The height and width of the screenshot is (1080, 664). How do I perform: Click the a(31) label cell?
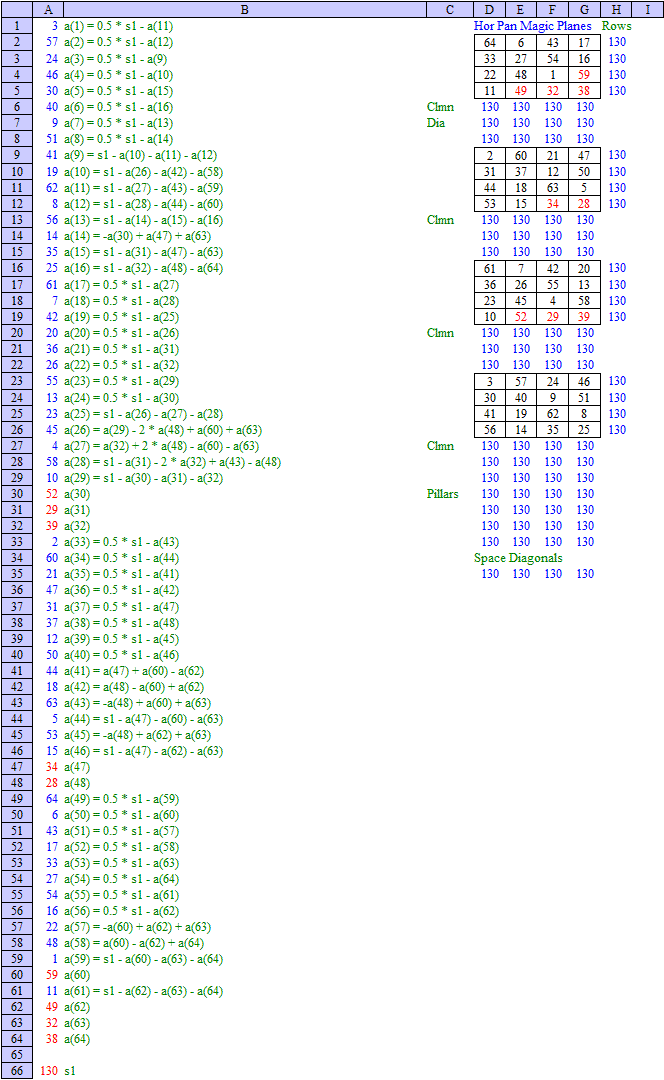click(x=77, y=510)
